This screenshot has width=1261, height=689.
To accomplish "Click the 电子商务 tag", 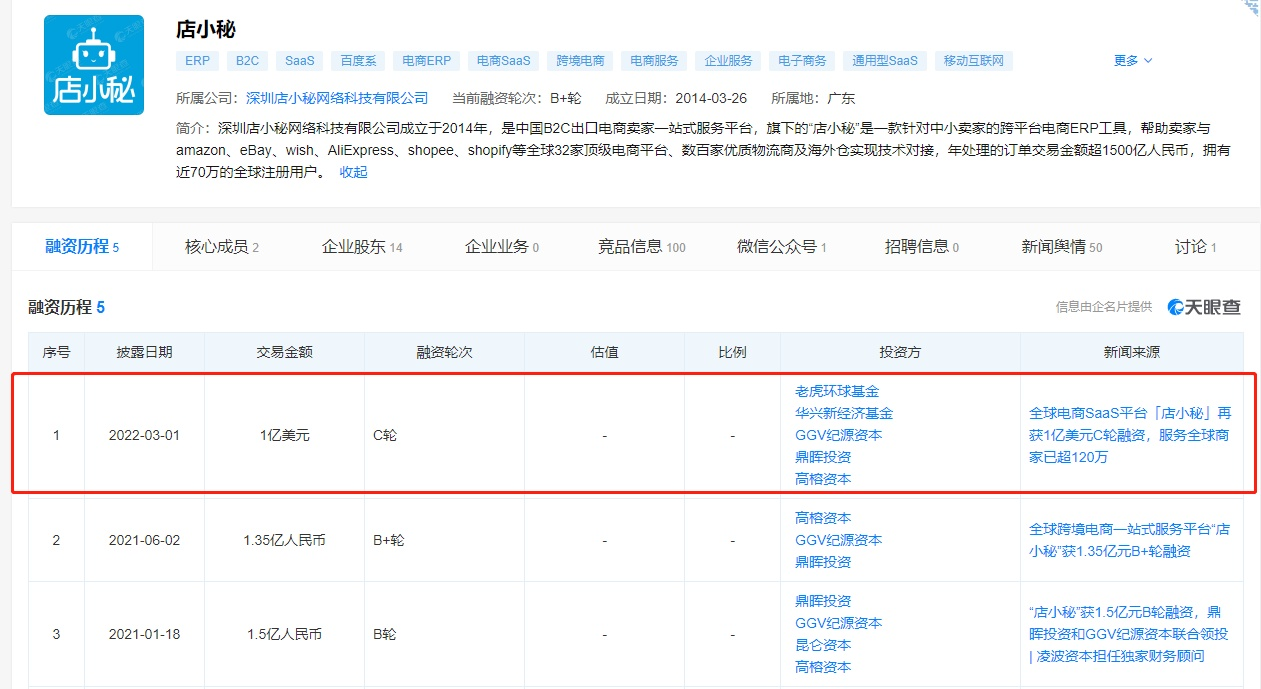I will [802, 61].
